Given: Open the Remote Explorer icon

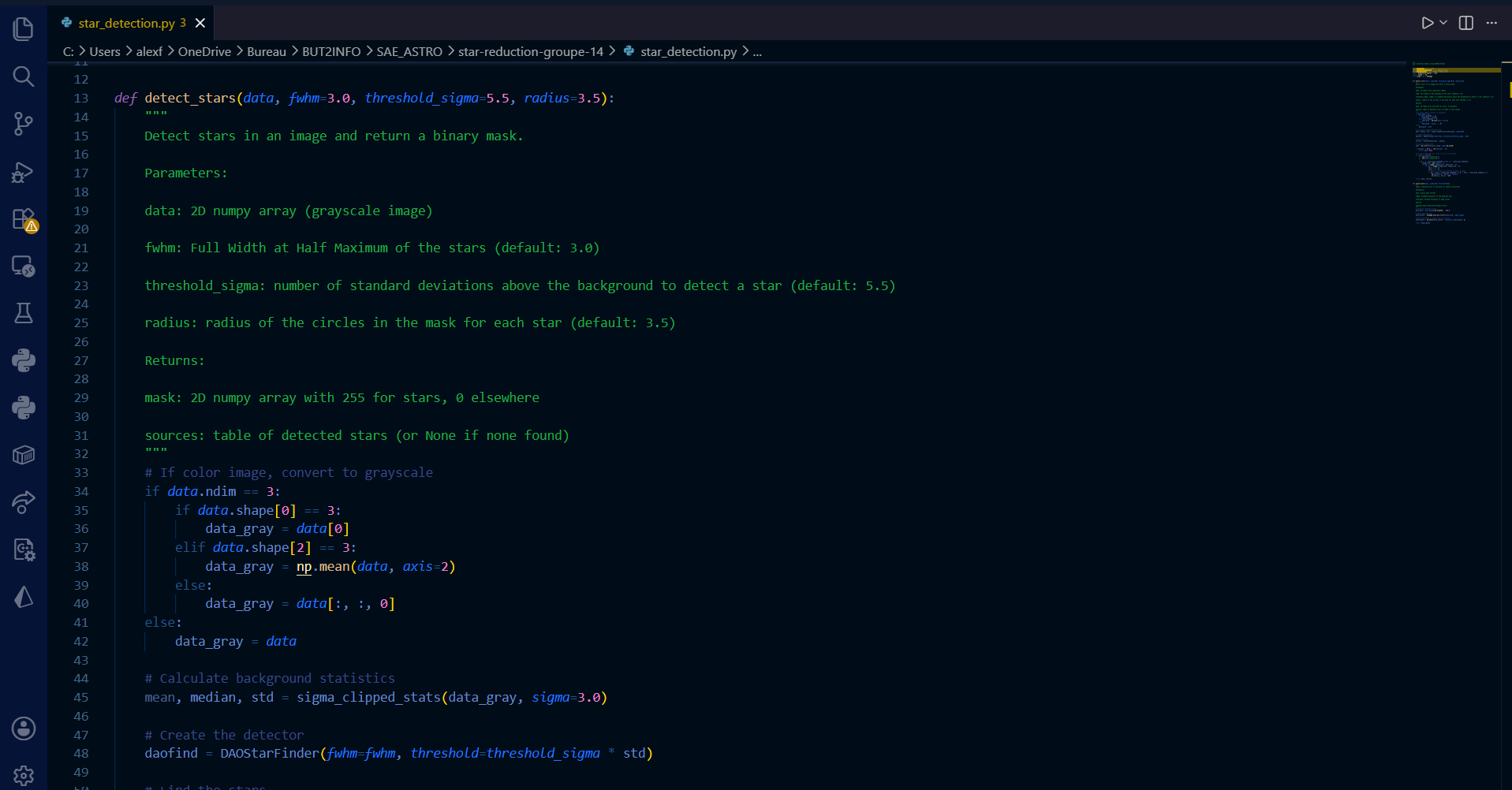Looking at the screenshot, I should (x=24, y=266).
